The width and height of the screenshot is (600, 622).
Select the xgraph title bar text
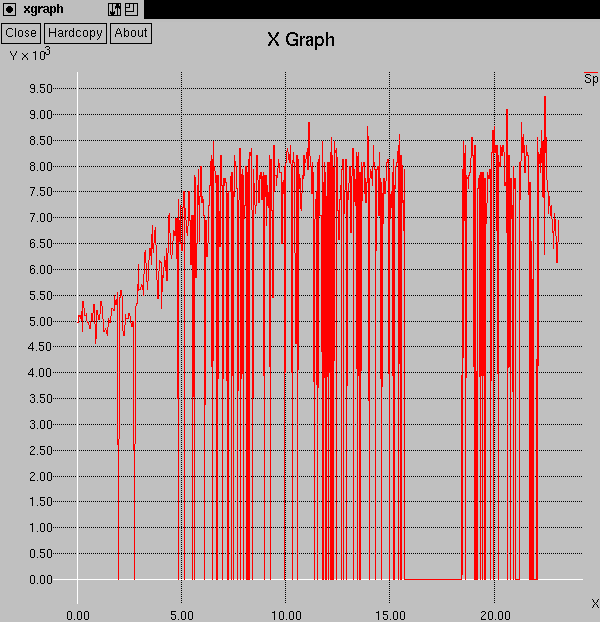[x=43, y=9]
